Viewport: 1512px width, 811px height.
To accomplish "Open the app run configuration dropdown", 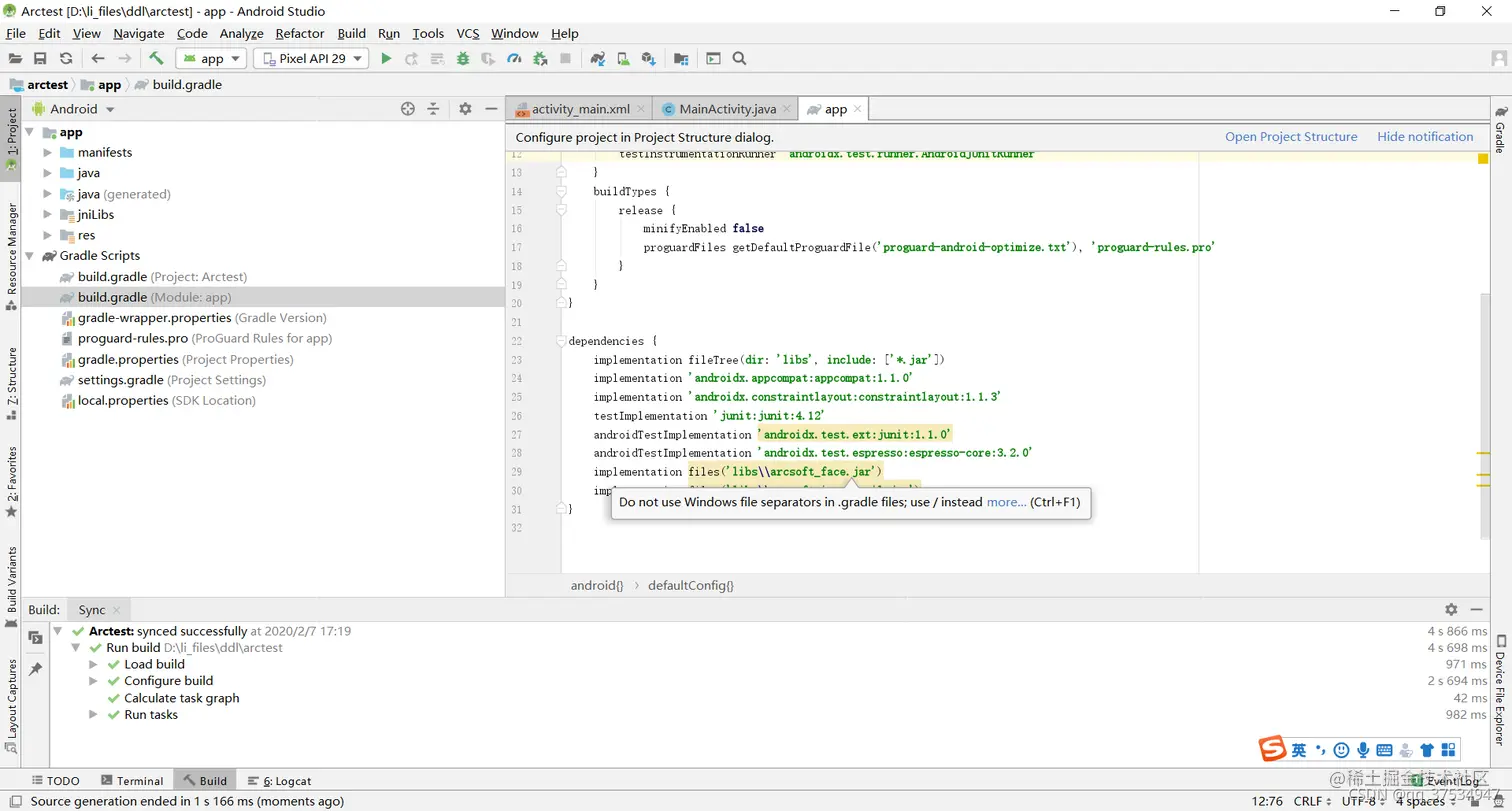I will [x=211, y=59].
